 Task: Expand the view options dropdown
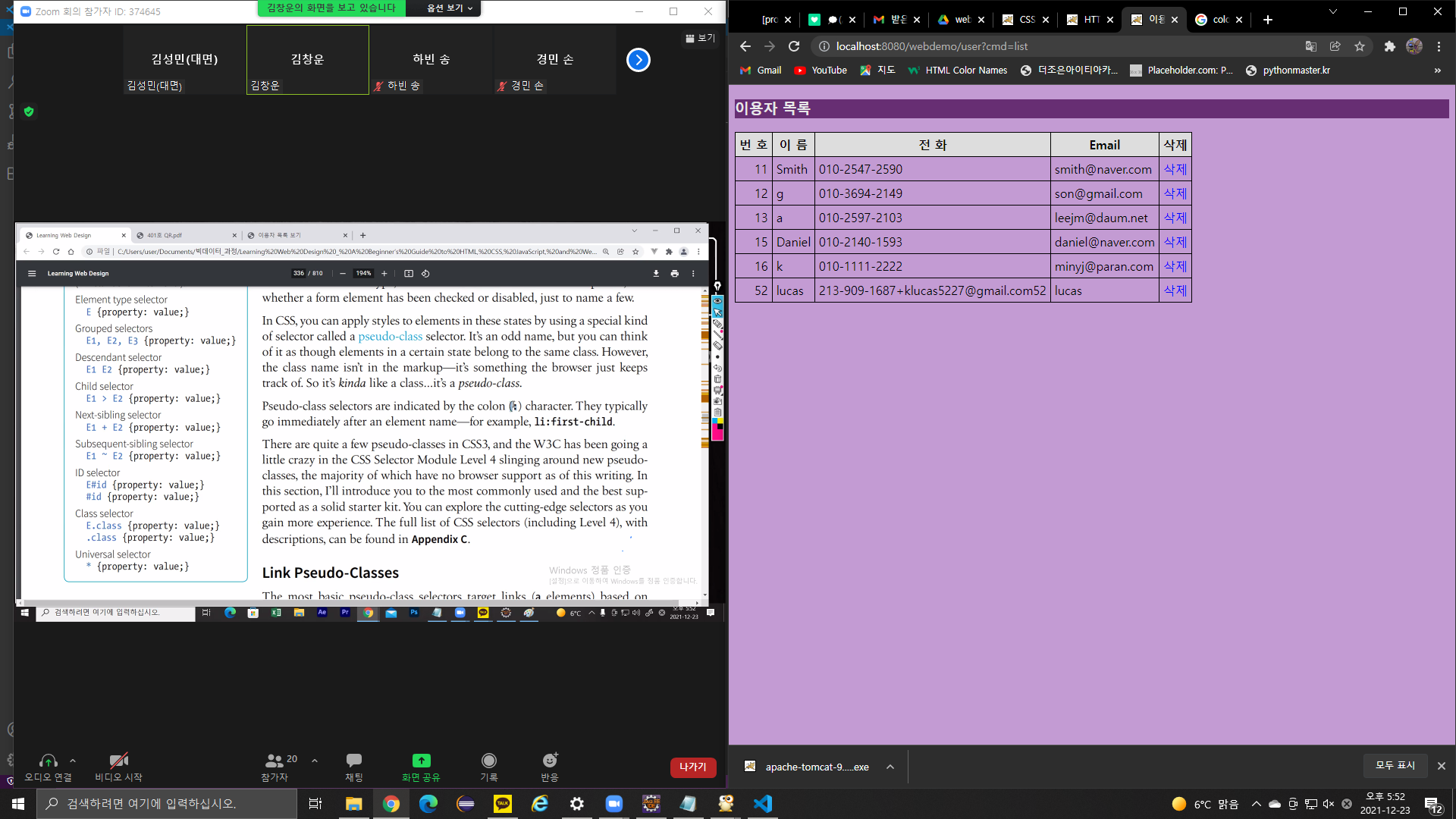pos(449,8)
